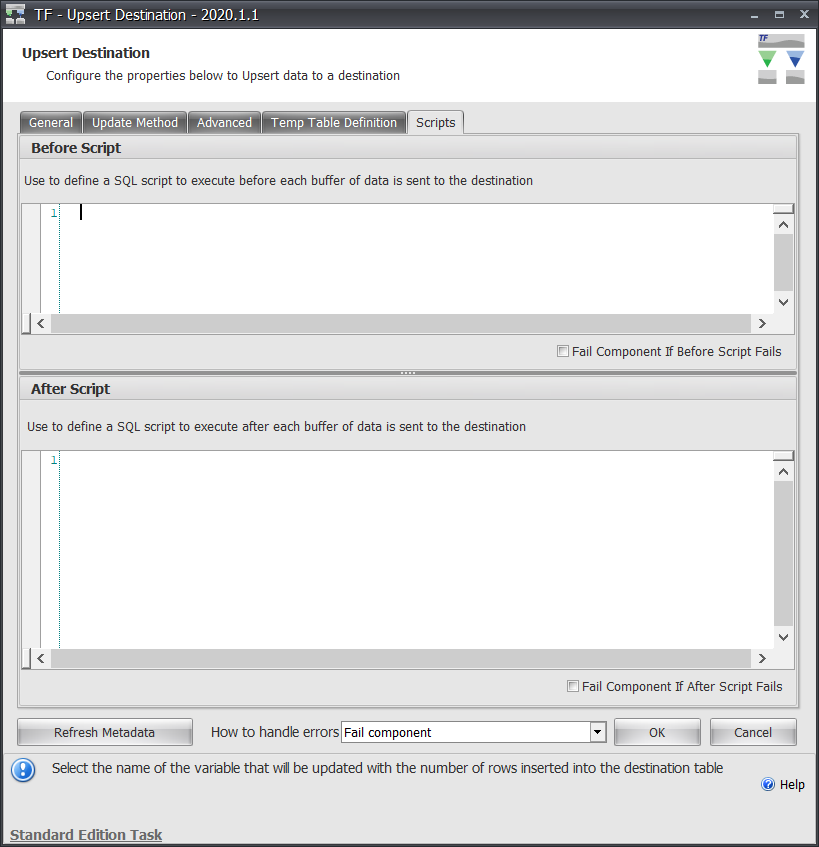Check Fail Component If After Script Fails
This screenshot has height=847, width=819.
coord(573,686)
